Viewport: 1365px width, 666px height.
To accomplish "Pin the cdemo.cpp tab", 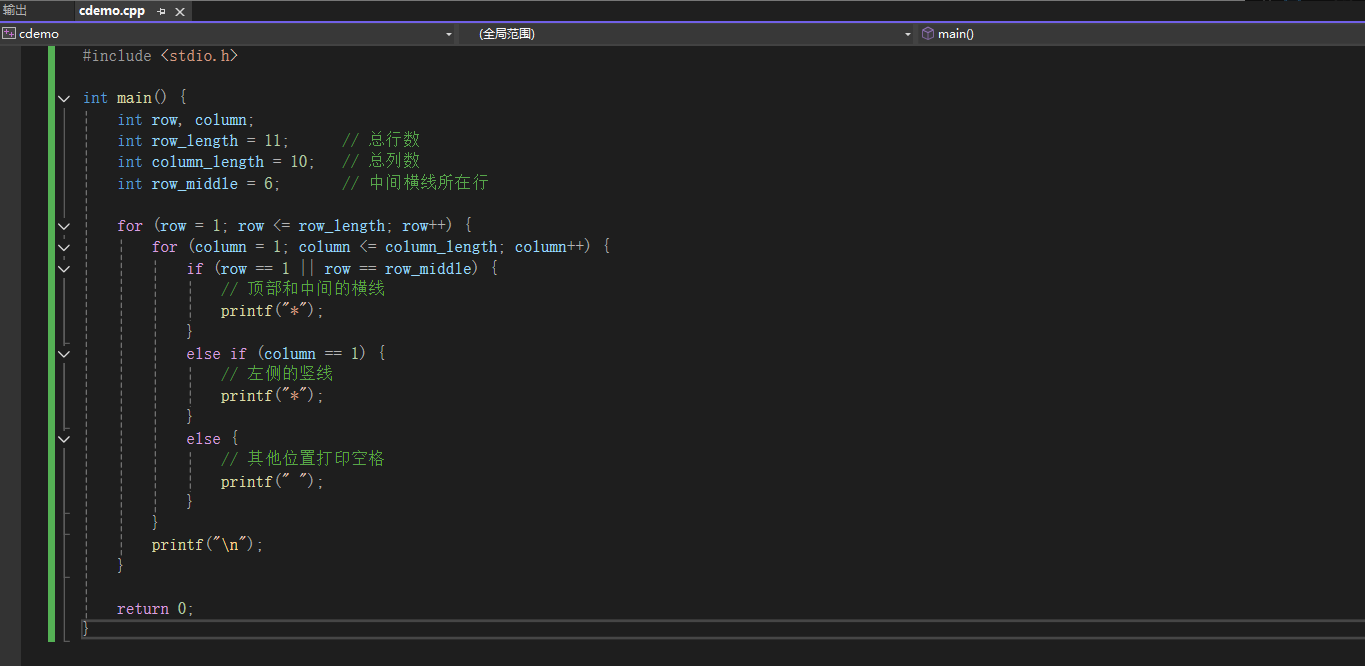I will (x=162, y=11).
